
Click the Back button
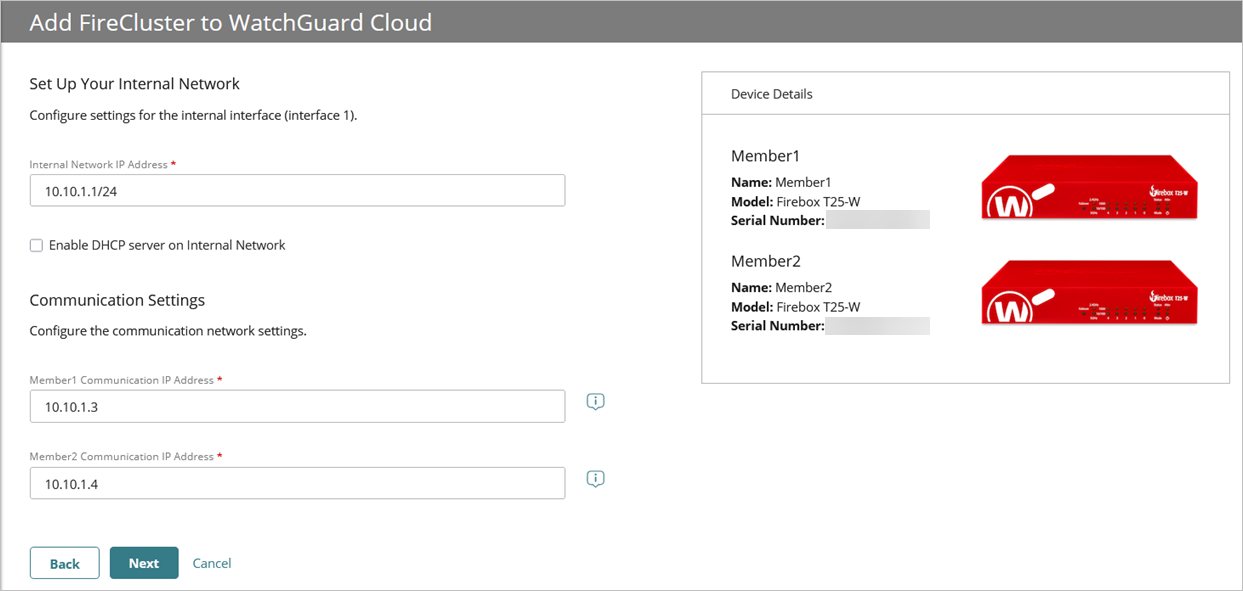(x=64, y=562)
